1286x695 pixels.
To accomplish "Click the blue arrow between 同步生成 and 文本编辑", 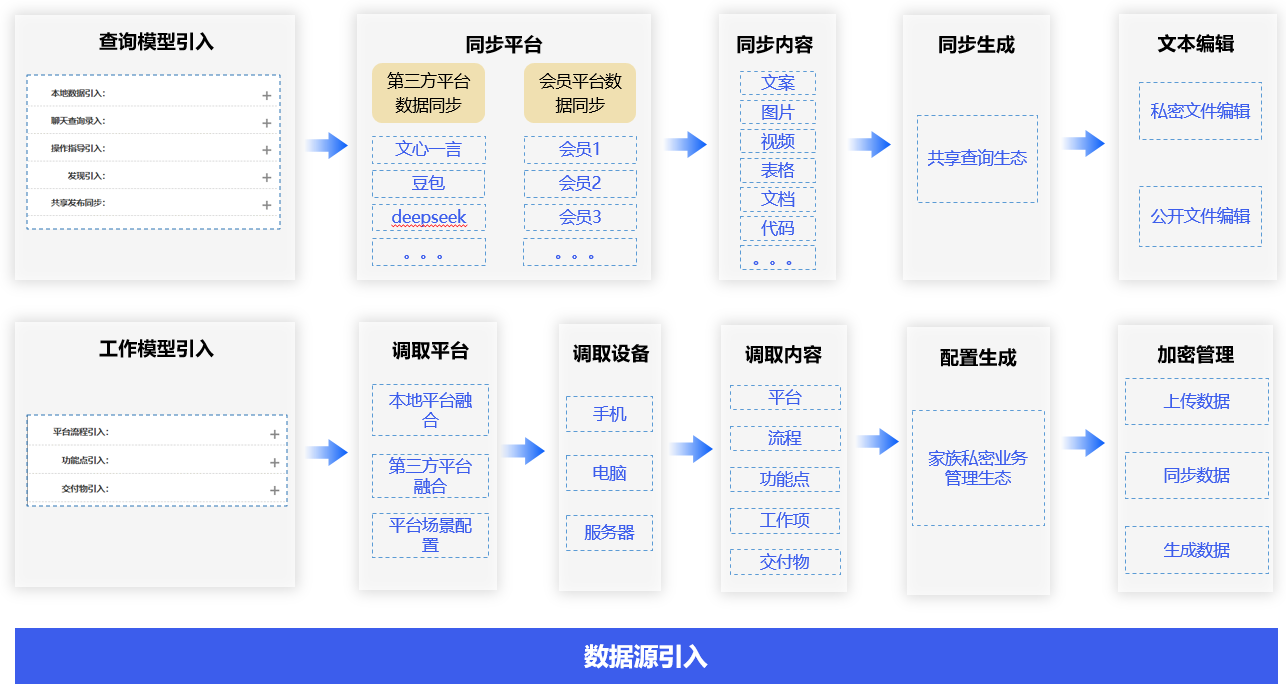I will coord(1083,144).
